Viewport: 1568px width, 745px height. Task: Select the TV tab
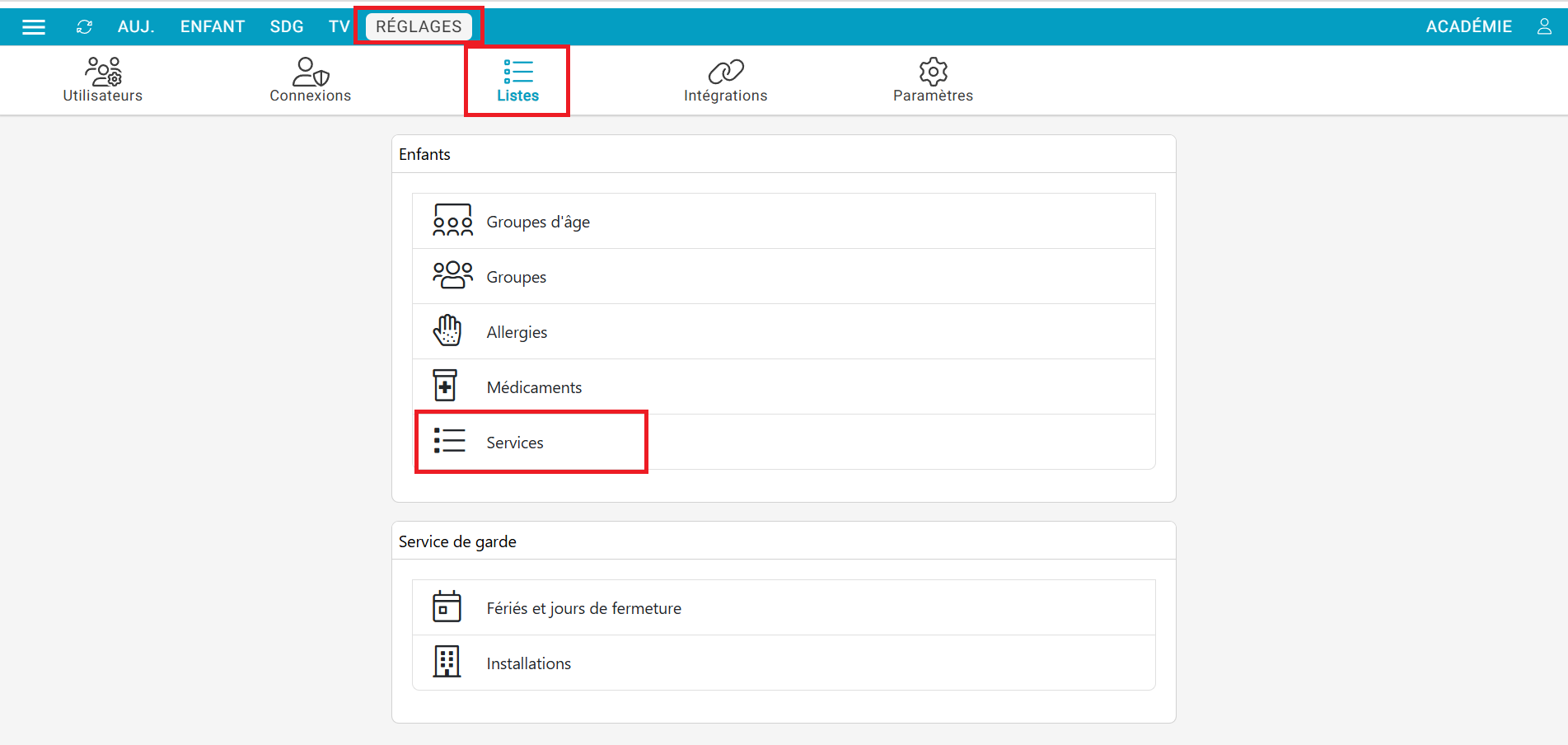339,27
